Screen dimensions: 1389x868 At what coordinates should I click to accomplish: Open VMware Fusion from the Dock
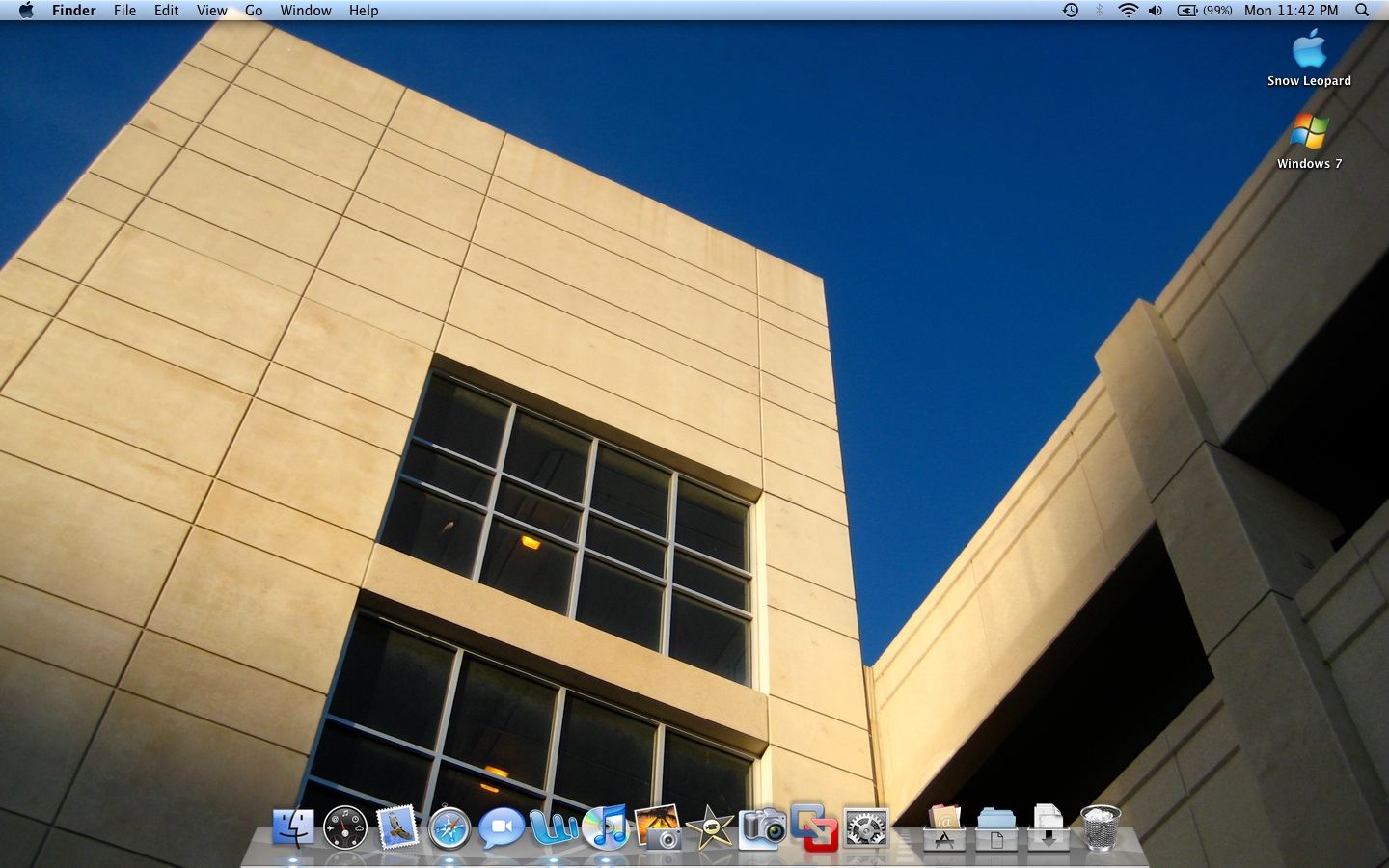point(814,827)
